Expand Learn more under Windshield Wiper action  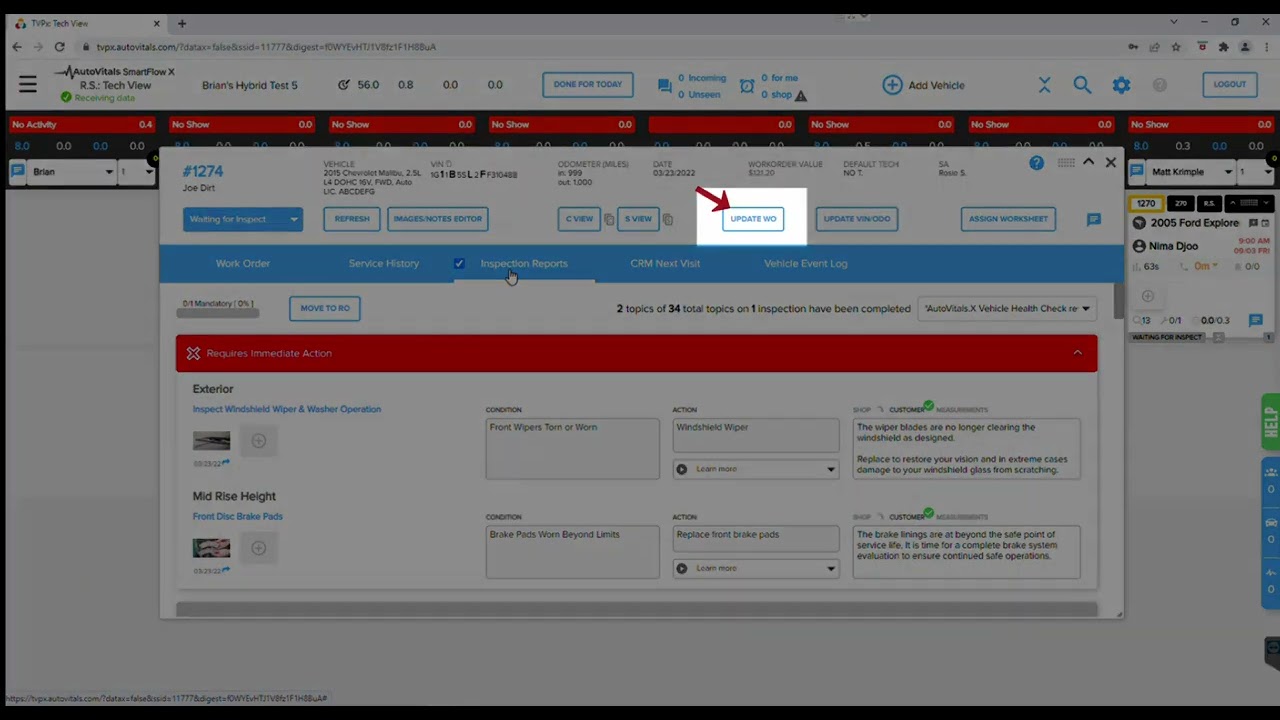click(x=756, y=469)
